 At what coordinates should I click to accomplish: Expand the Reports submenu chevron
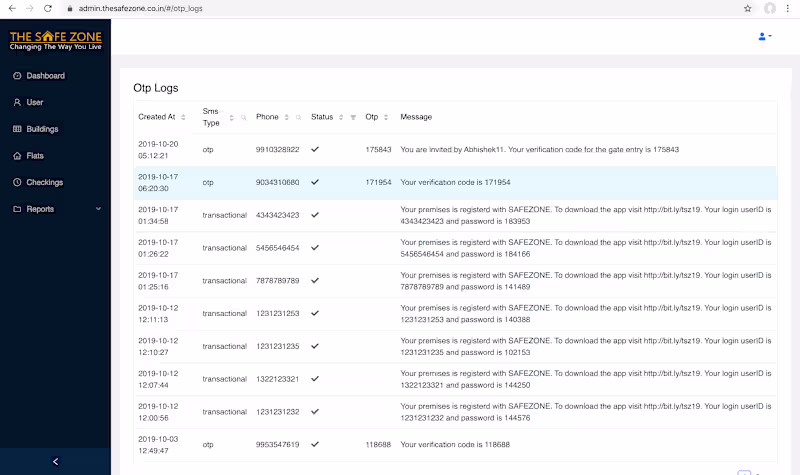[98, 209]
